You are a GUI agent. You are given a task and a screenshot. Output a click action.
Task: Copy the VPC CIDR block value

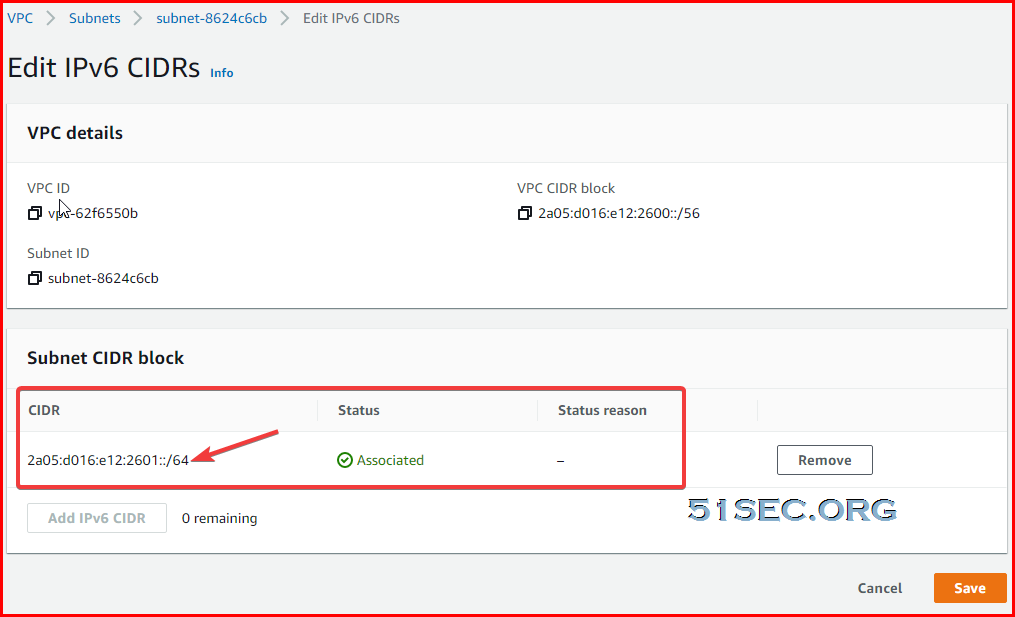tap(524, 213)
